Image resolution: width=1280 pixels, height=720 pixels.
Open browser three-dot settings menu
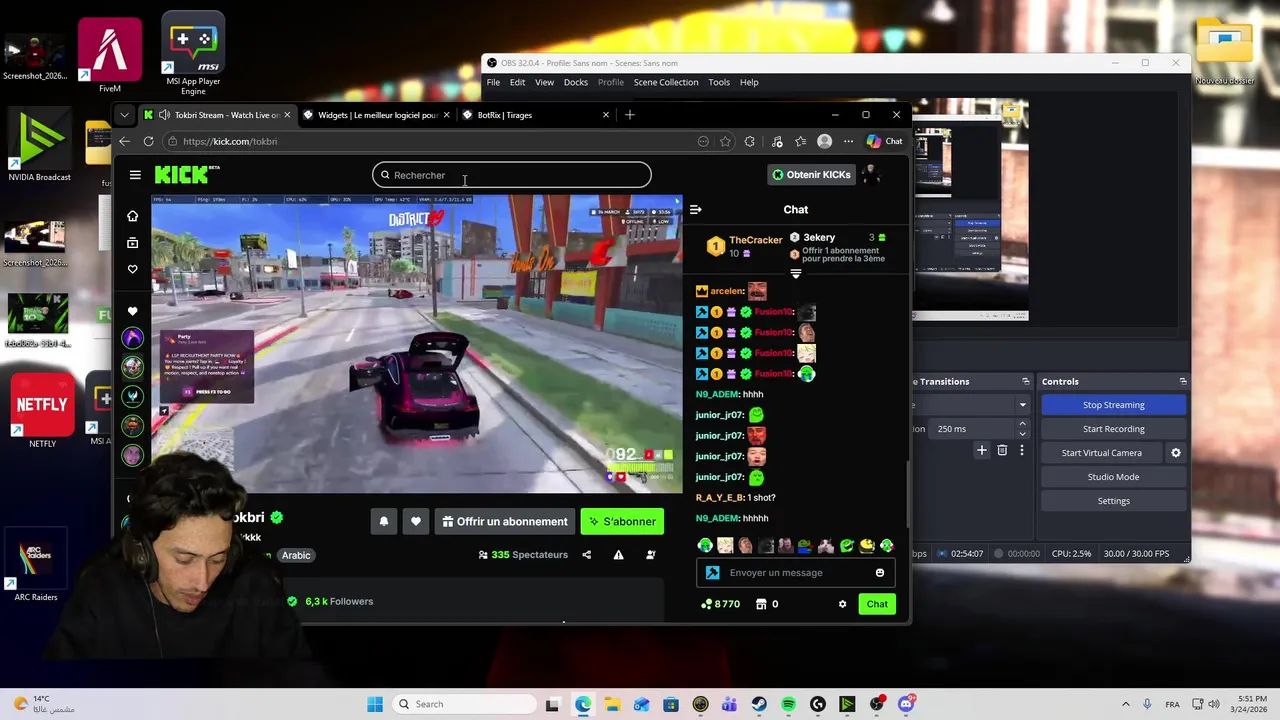point(848,141)
